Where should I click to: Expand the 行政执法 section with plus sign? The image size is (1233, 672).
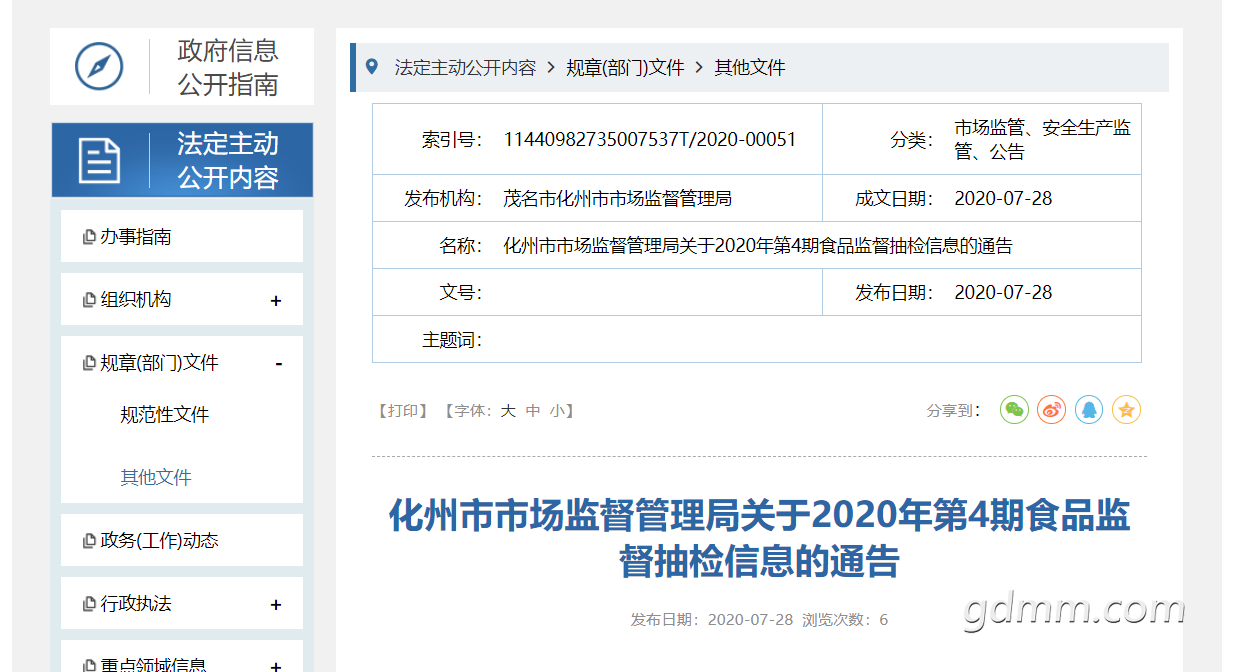(x=276, y=605)
